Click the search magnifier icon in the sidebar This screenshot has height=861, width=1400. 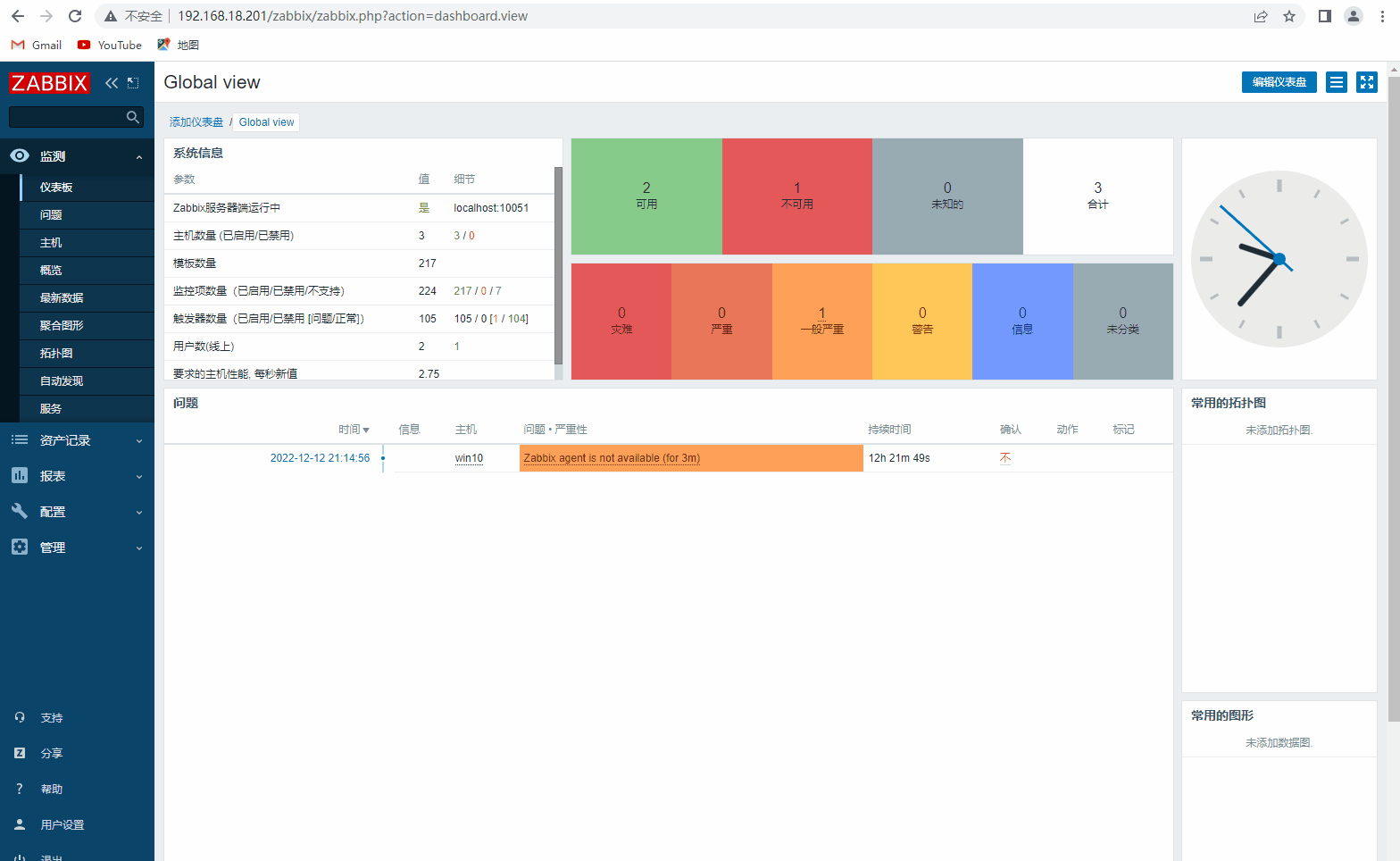pos(132,117)
